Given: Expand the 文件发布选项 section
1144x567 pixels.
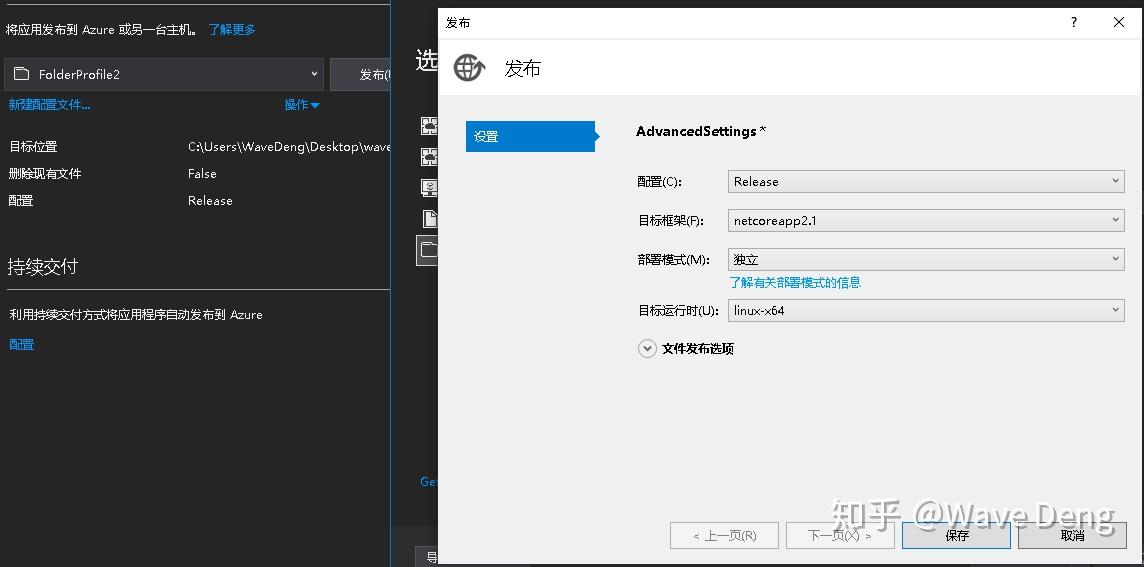Looking at the screenshot, I should (x=647, y=349).
